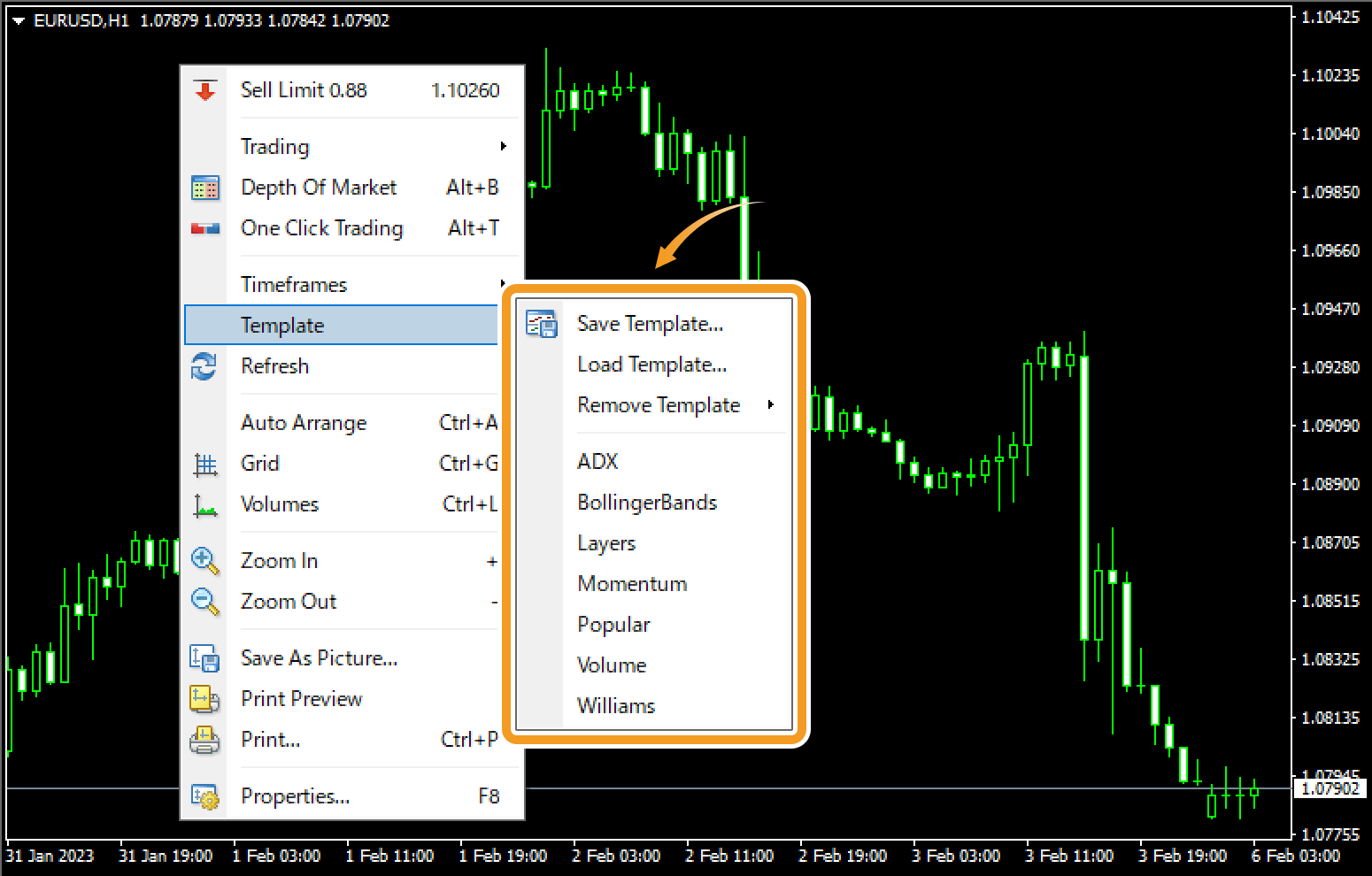Click the 6 Feb 03:00 time label

click(1296, 856)
